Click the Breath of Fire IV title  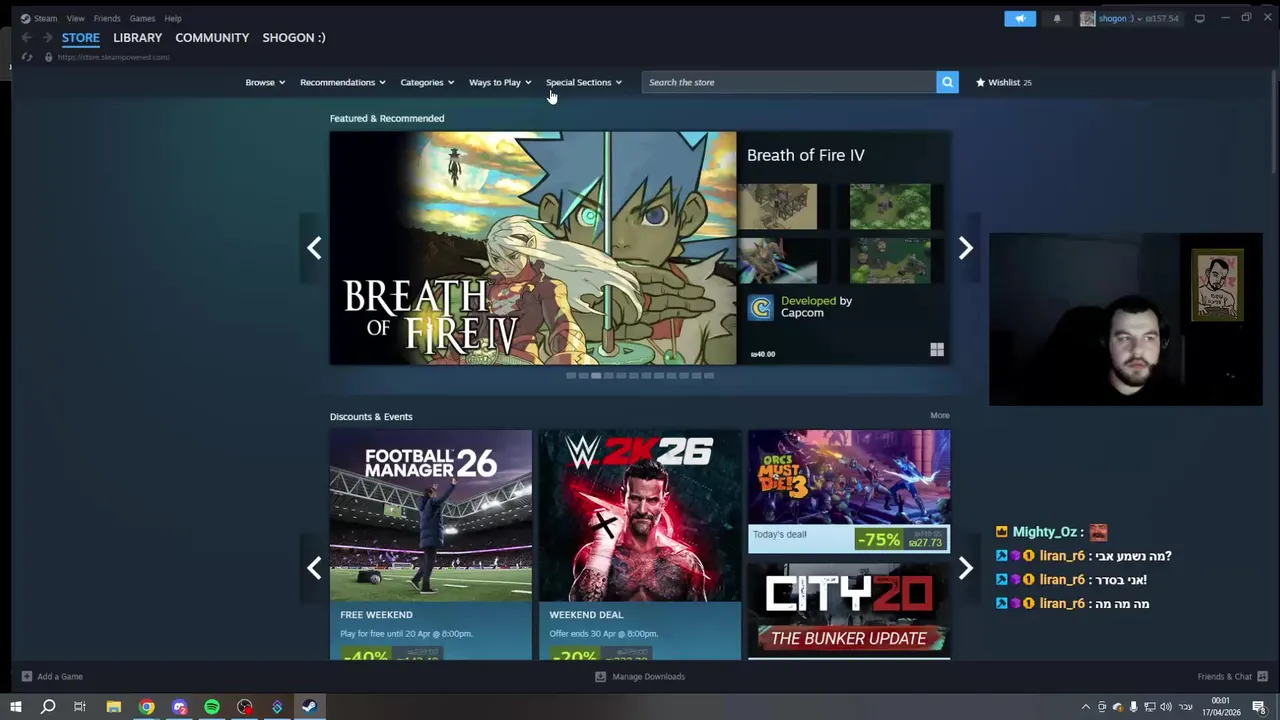(806, 155)
